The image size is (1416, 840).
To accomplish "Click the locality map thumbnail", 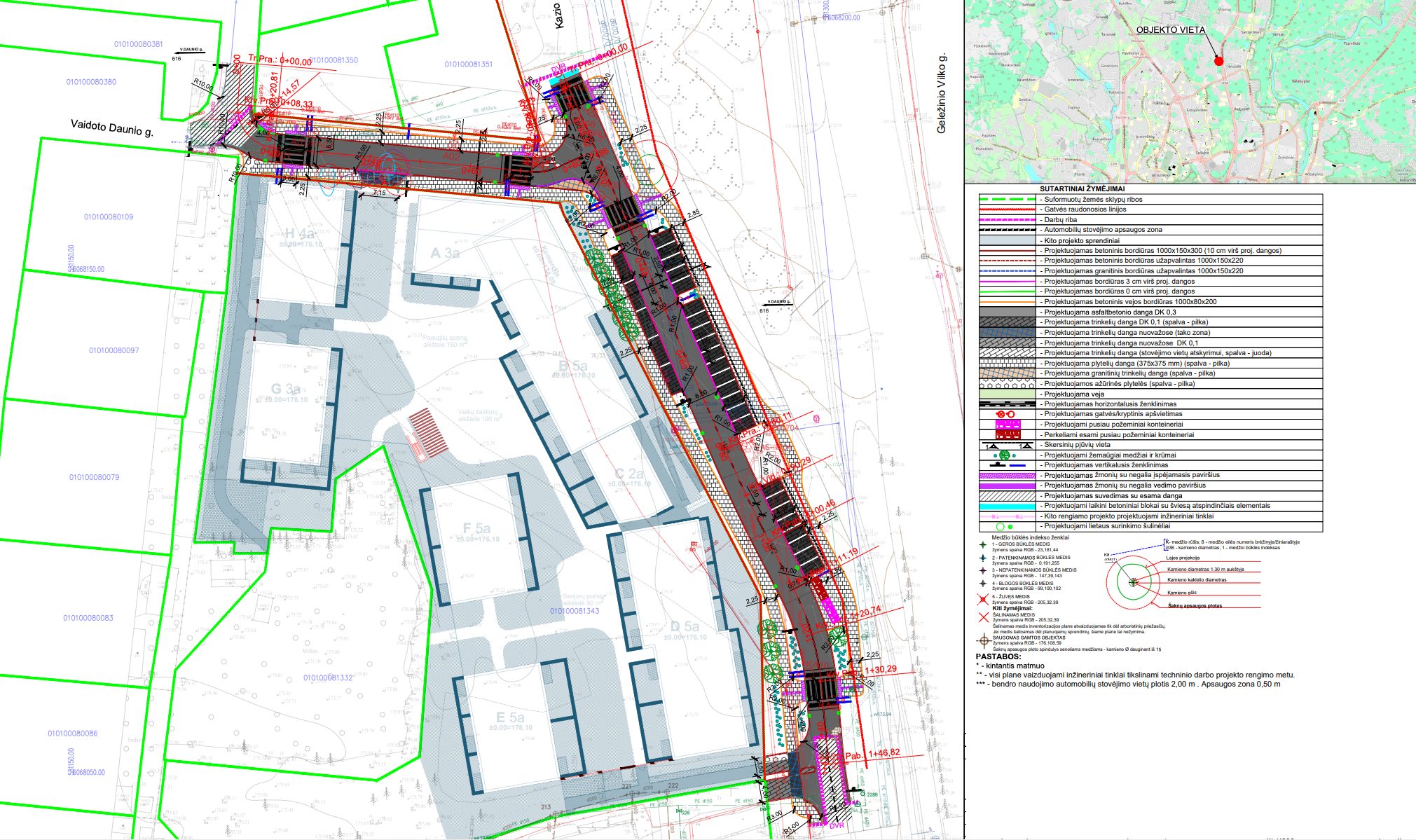I will coord(1190,92).
